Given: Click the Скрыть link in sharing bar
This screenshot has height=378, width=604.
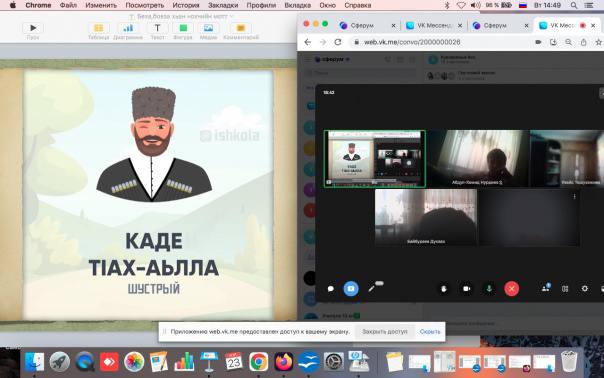Looking at the screenshot, I should pos(430,331).
